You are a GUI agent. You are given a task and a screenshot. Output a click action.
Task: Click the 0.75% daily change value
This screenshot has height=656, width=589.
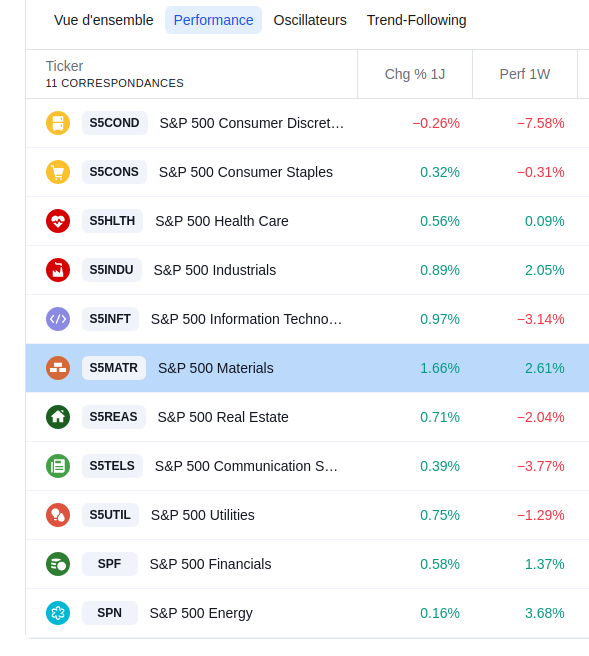pos(440,515)
